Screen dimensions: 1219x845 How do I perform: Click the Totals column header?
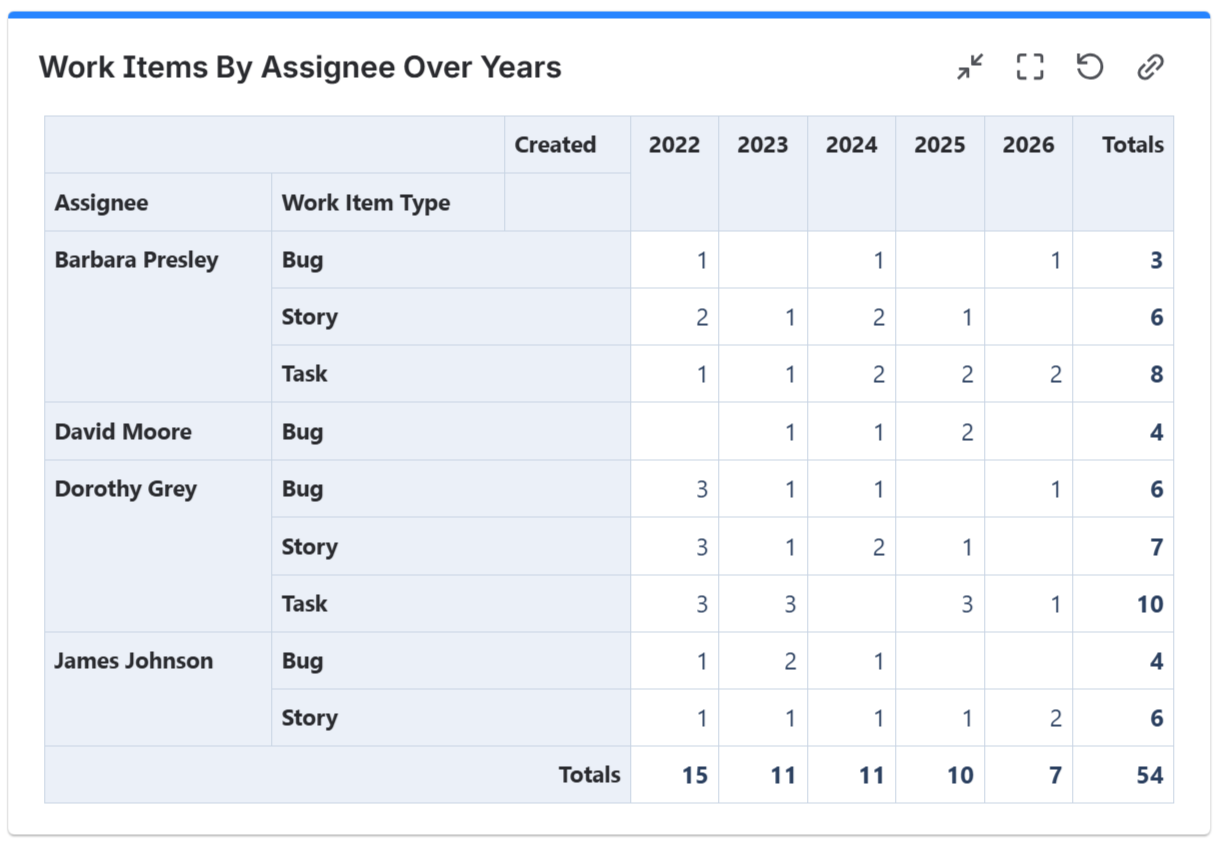tap(1132, 144)
